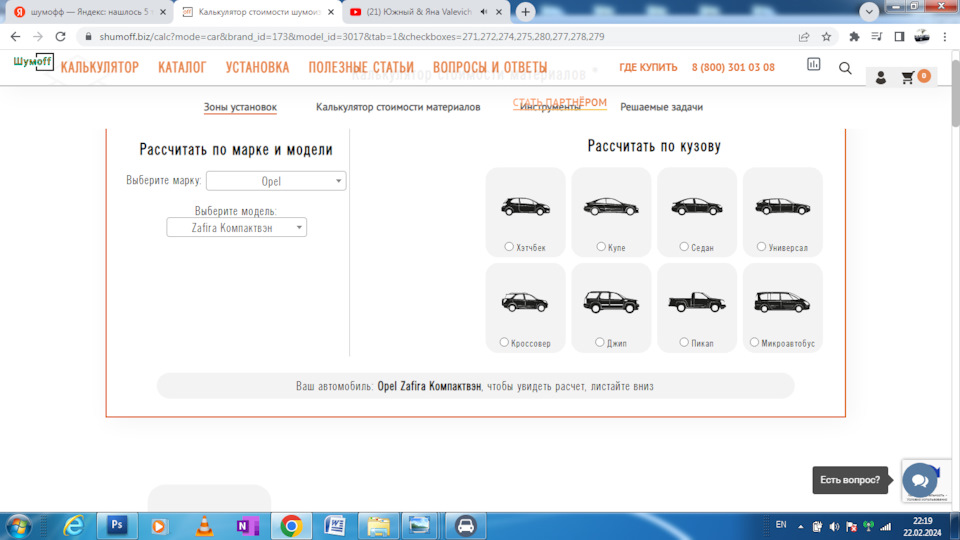960x540 pixels.
Task: Expand the Chrome tab search chevron
Action: 869,12
